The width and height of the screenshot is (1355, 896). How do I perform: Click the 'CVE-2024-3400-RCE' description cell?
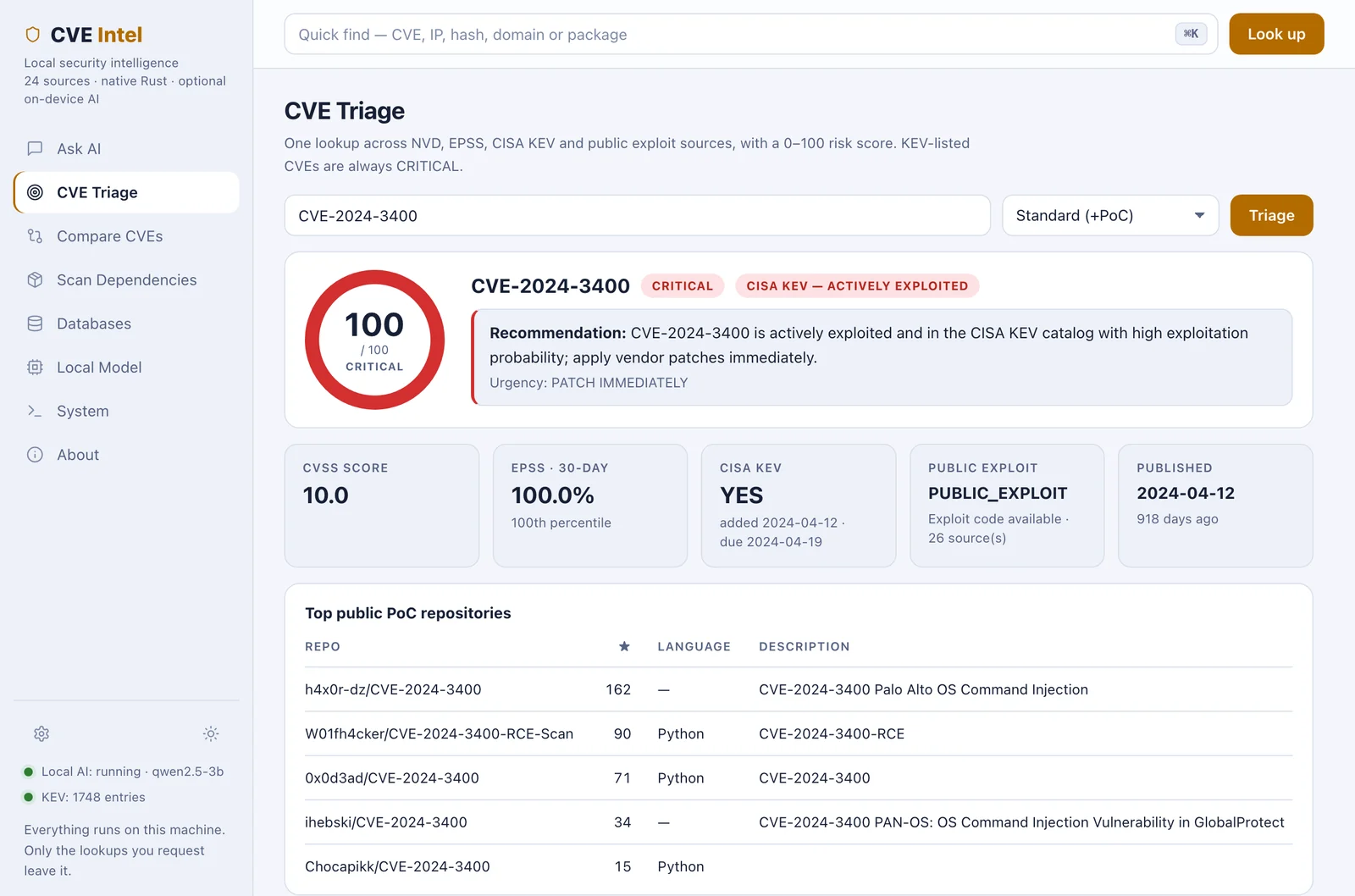click(832, 733)
